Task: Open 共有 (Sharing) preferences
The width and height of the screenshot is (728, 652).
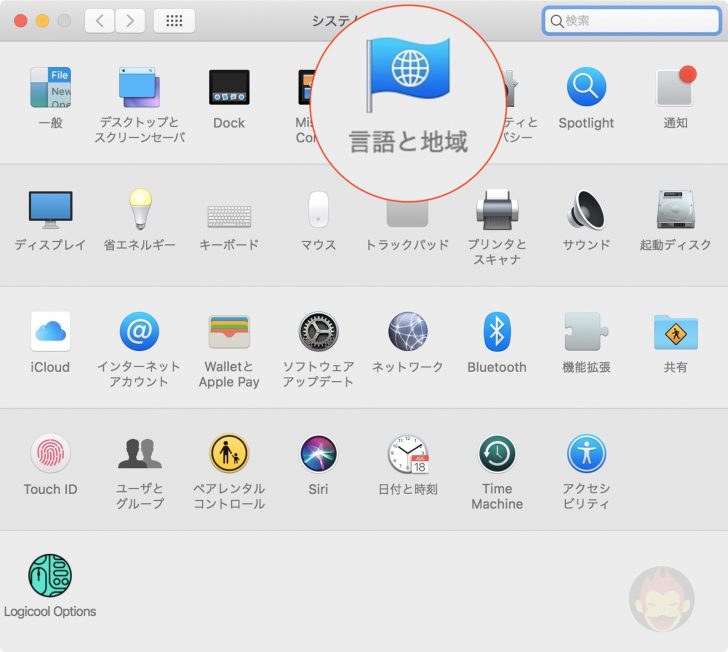Action: [676, 333]
